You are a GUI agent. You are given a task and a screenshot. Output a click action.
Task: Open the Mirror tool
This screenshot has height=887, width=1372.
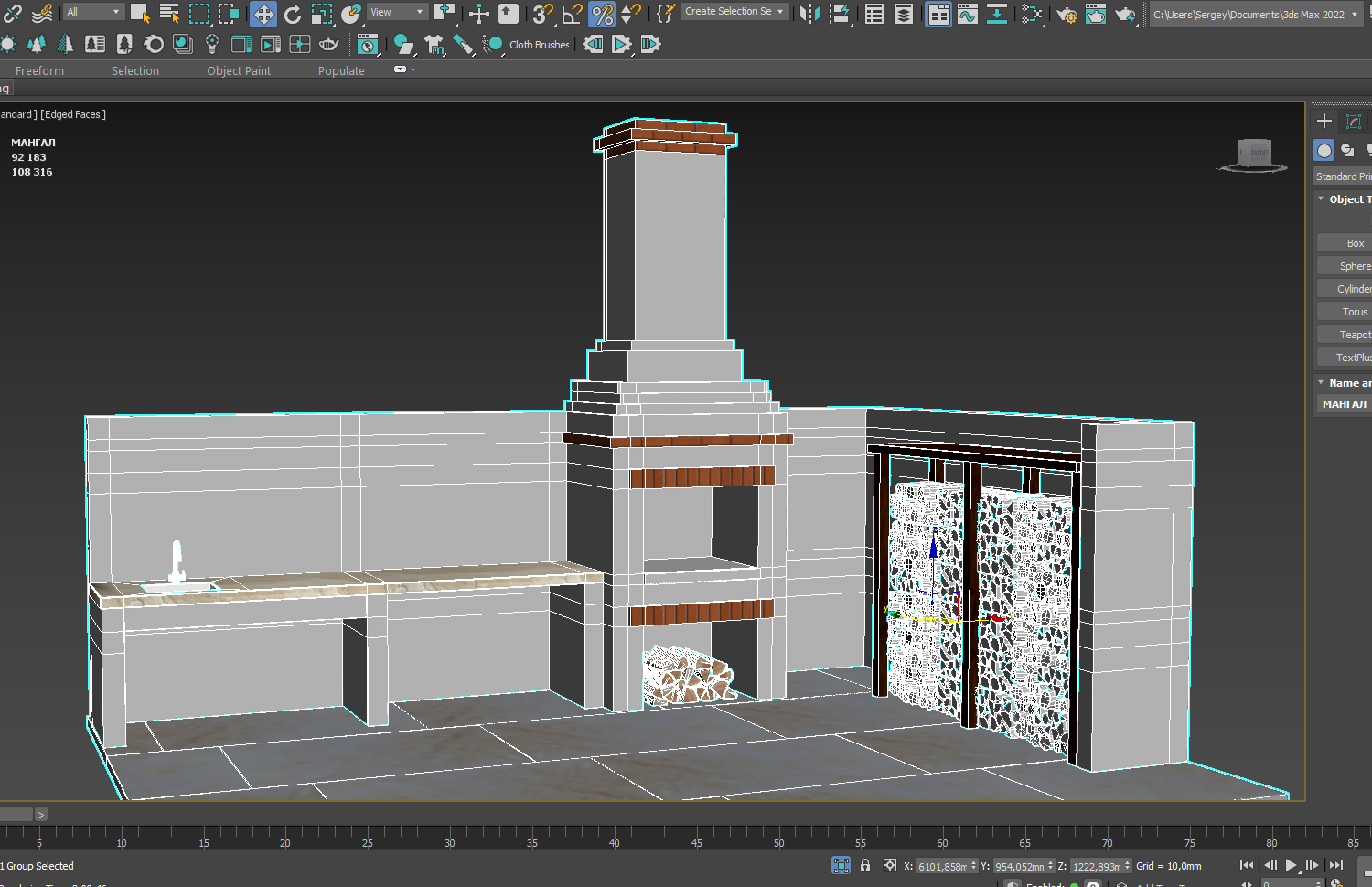tap(809, 14)
